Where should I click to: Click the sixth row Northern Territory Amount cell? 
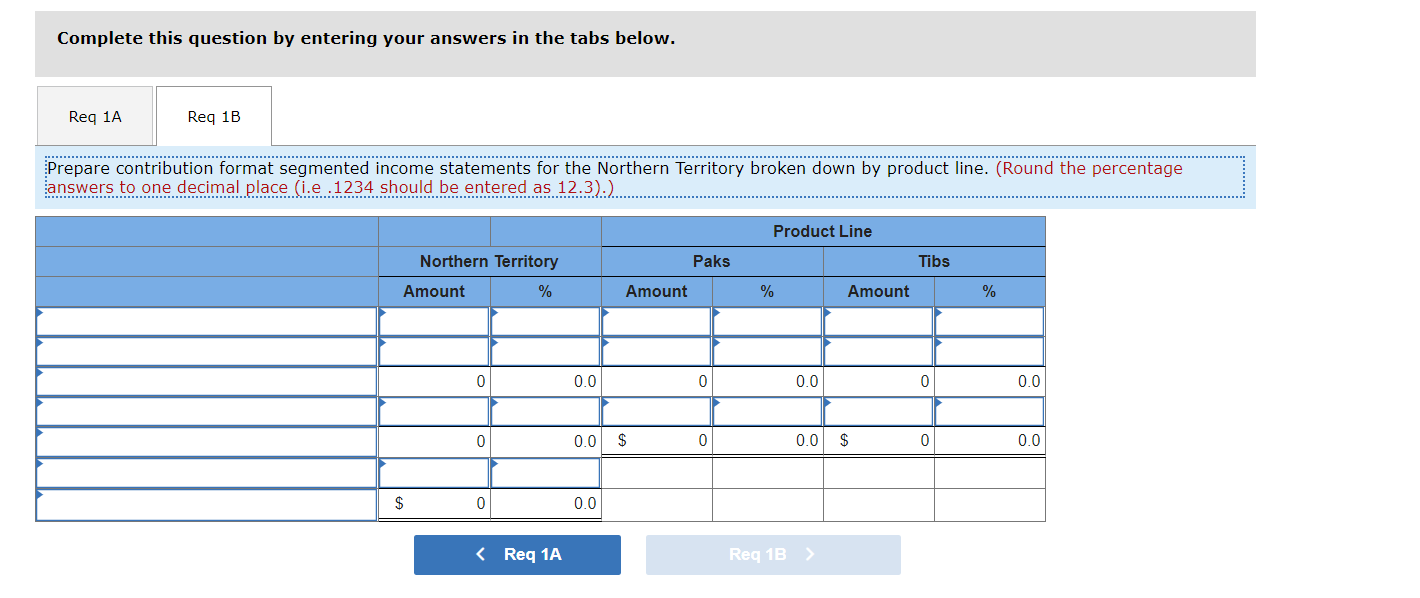click(434, 471)
